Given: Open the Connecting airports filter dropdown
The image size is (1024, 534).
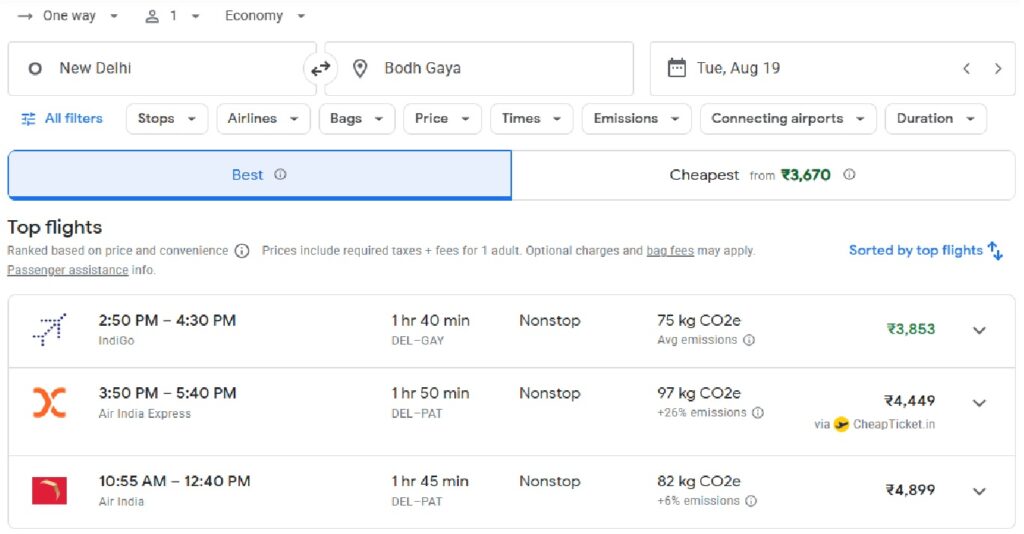Looking at the screenshot, I should (788, 119).
